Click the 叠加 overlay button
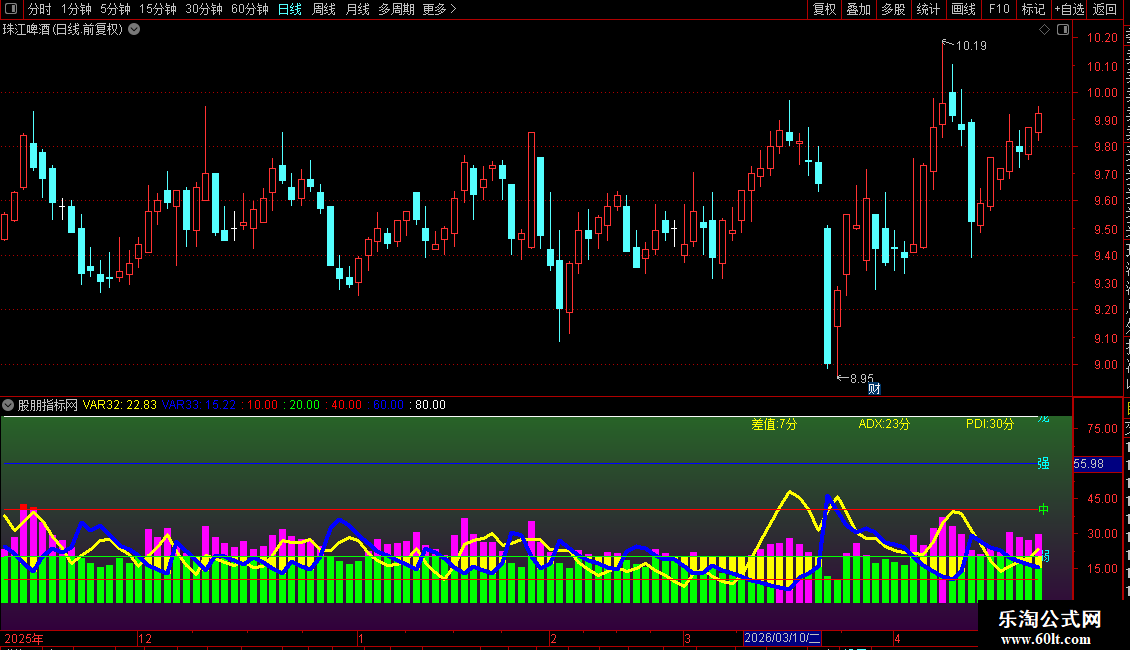The height and width of the screenshot is (650, 1130). [x=858, y=9]
